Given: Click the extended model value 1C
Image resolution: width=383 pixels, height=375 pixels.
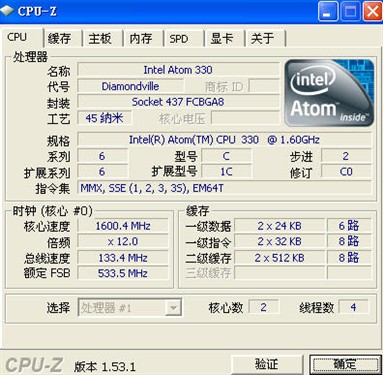Looking at the screenshot, I should [226, 172].
